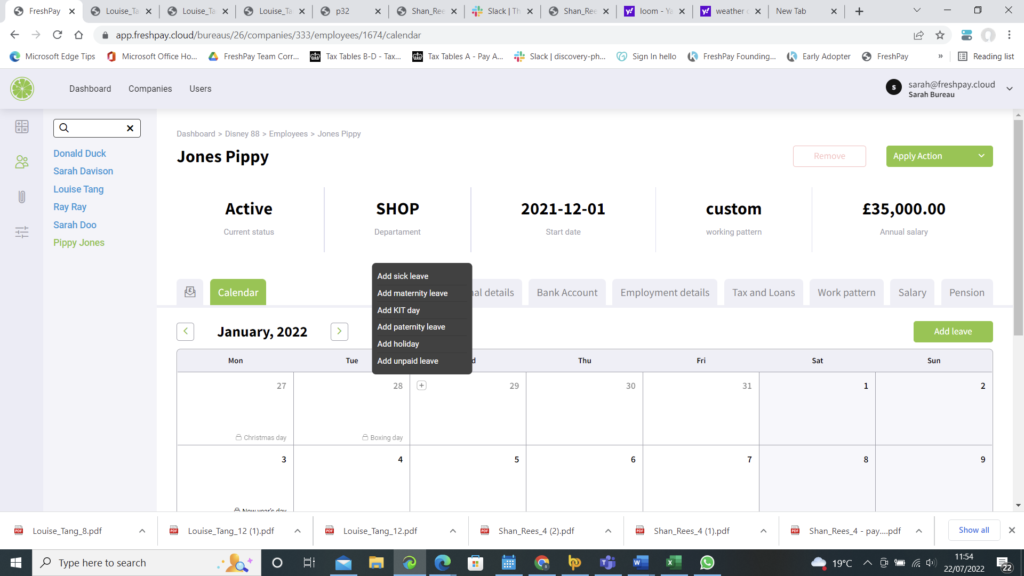Expand the user account dropdown chevron
The height and width of the screenshot is (576, 1024).
point(1009,89)
